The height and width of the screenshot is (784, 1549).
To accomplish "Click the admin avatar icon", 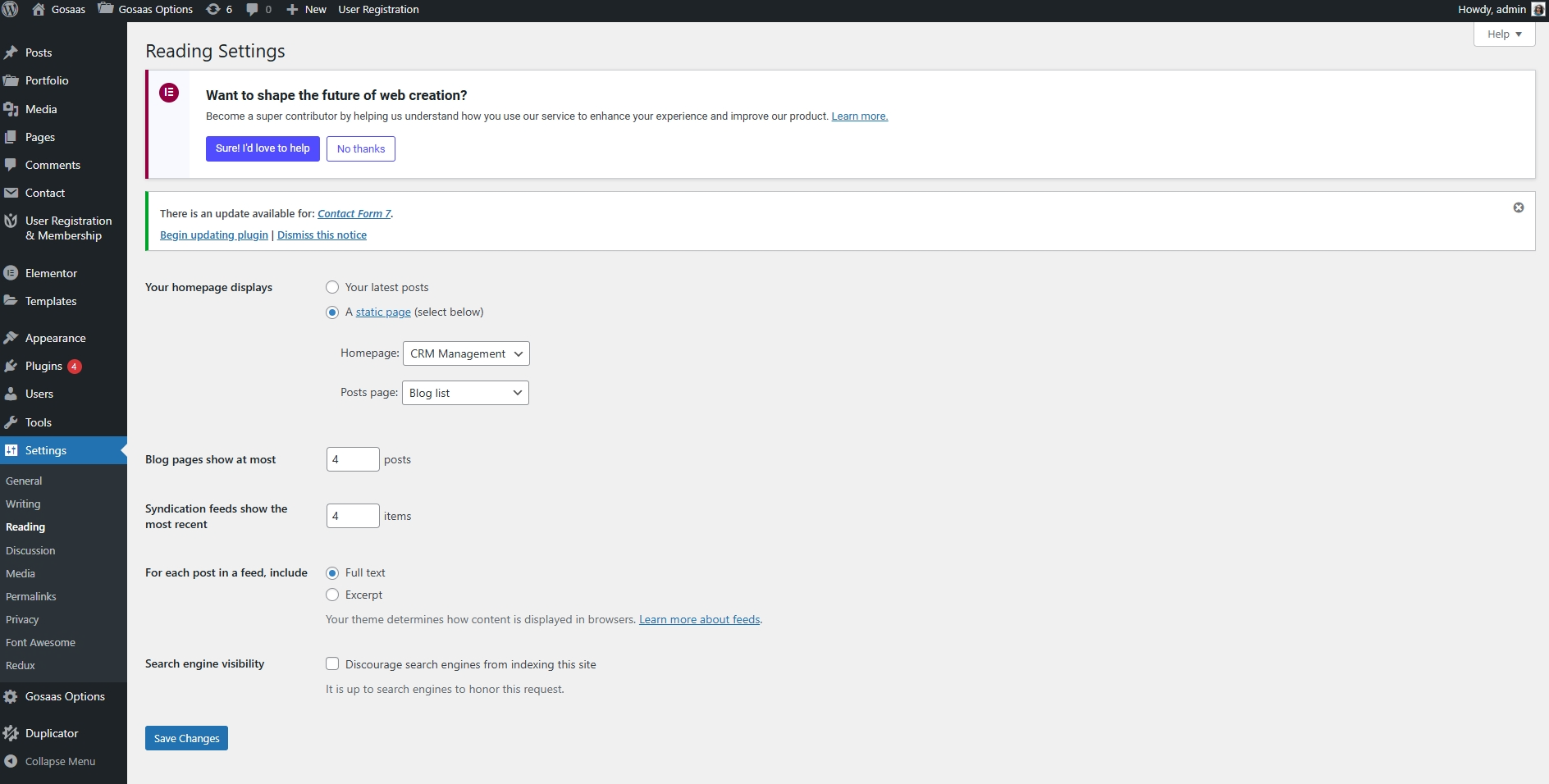I will click(x=1538, y=10).
